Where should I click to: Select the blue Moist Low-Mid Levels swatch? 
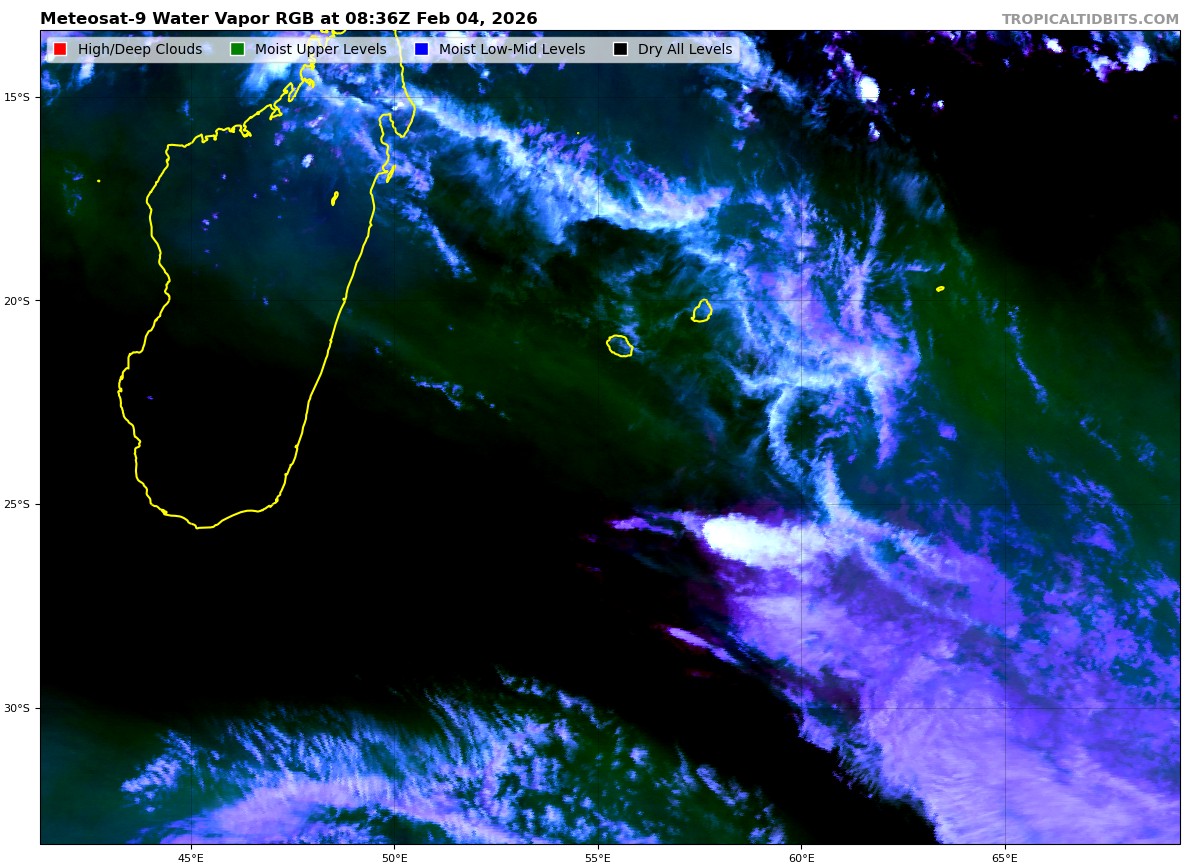(421, 50)
